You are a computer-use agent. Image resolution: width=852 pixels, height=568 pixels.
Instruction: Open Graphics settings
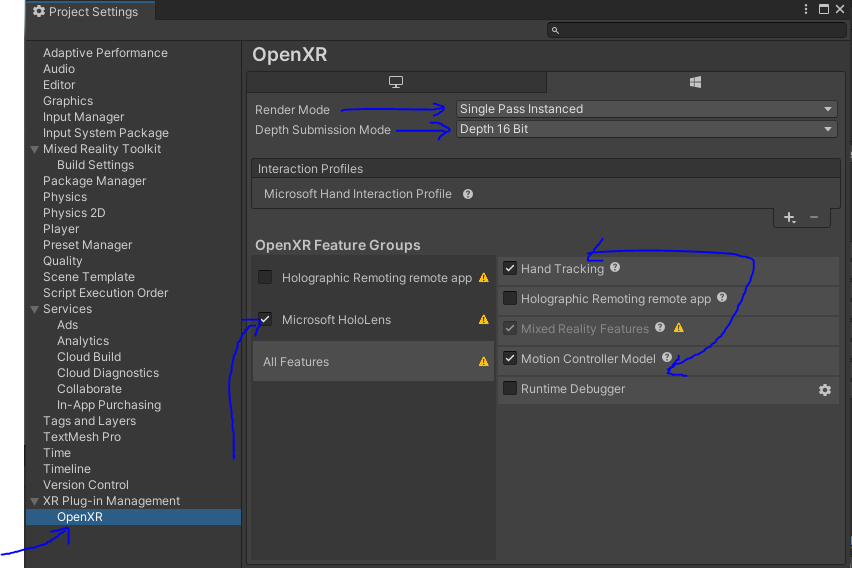[x=68, y=101]
